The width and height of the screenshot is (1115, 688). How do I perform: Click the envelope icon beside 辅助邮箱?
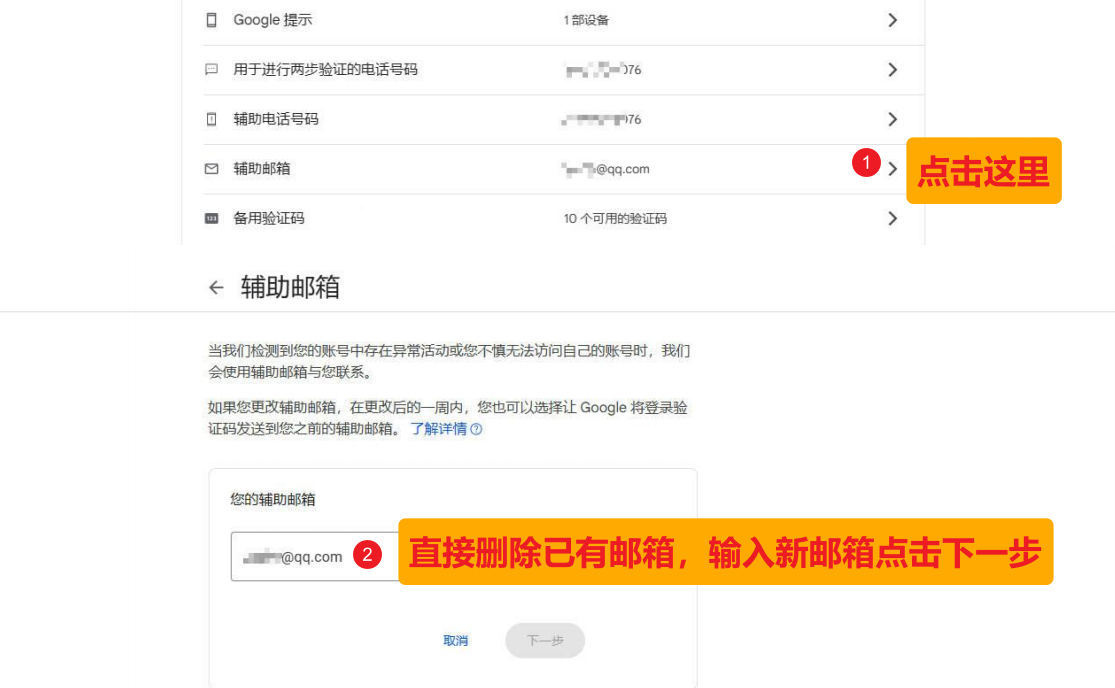(x=211, y=169)
